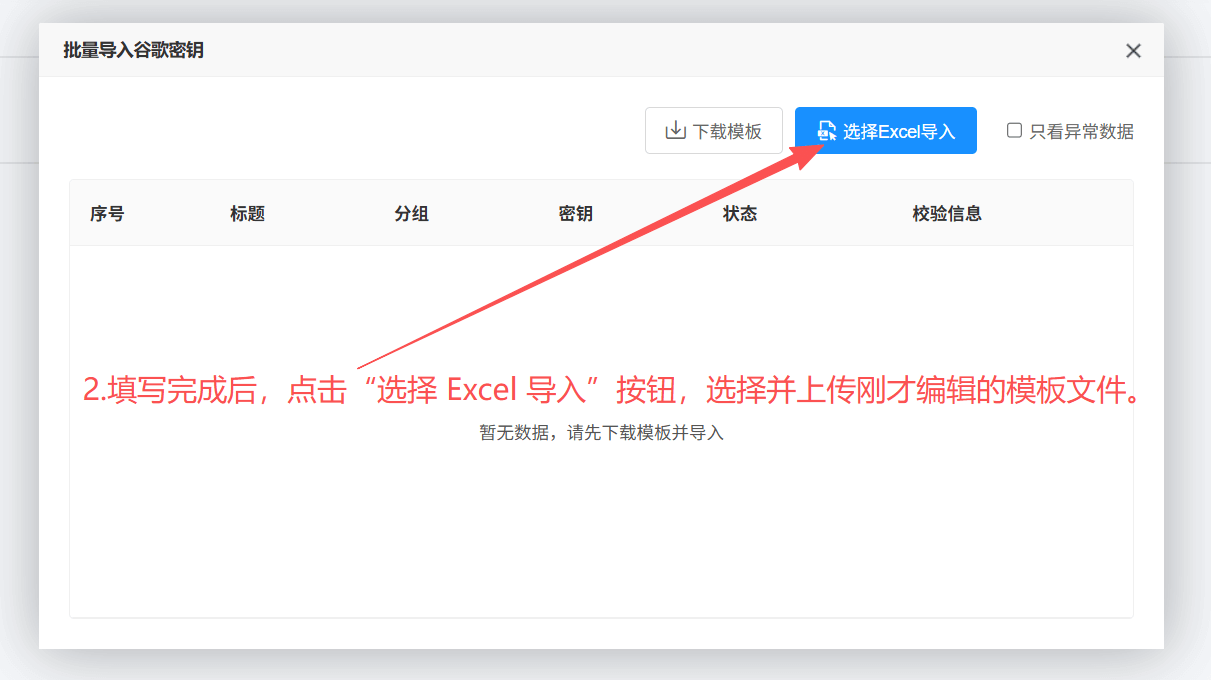Click the 暂无数据 empty state text
This screenshot has width=1211, height=680.
[x=601, y=433]
